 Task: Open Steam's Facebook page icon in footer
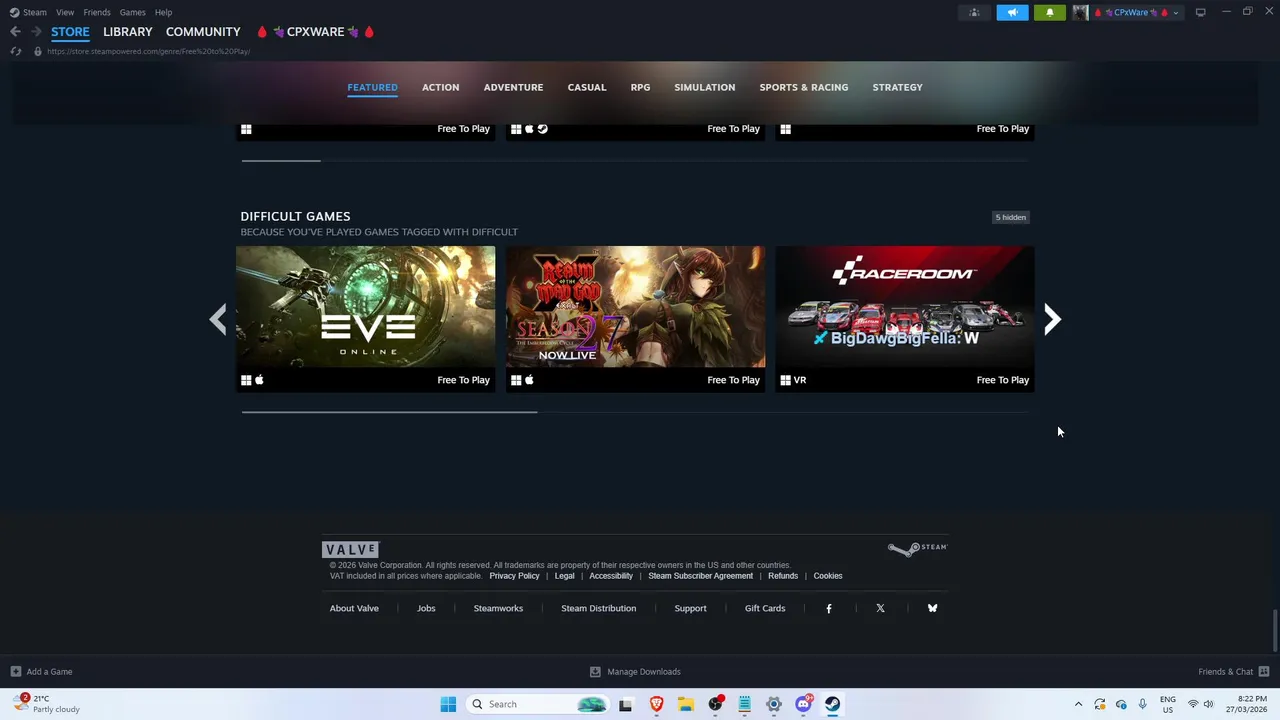click(828, 608)
